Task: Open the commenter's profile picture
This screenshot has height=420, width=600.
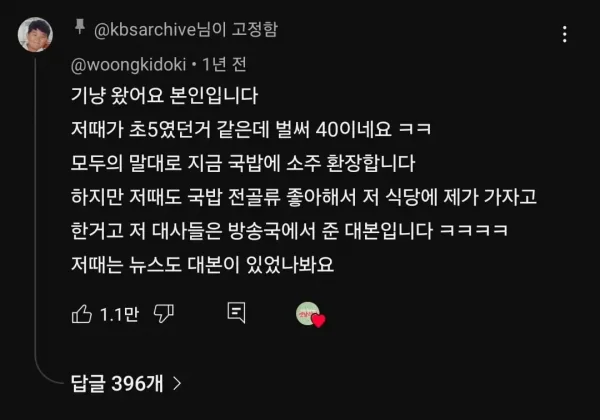Action: pyautogui.click(x=35, y=34)
